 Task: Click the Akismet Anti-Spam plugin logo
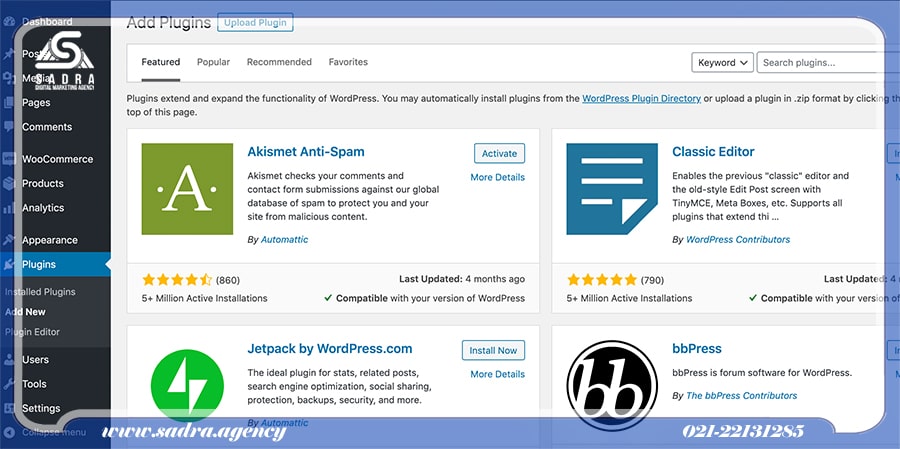pyautogui.click(x=187, y=189)
